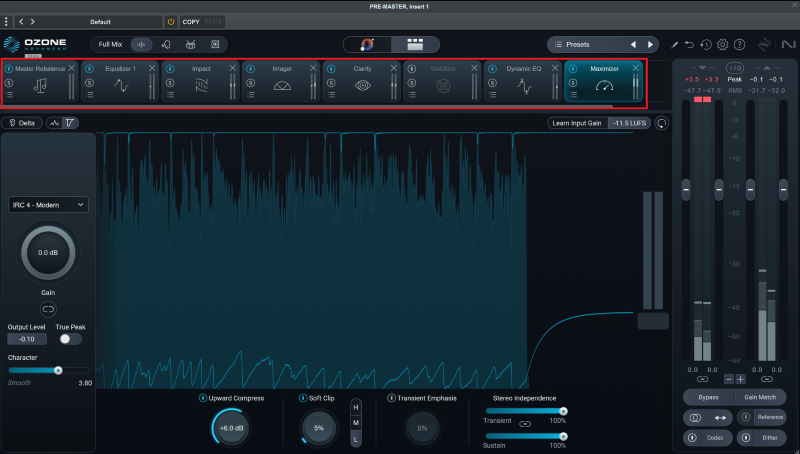The image size is (800, 454).
Task: Toggle Upward Compress power button
Action: pyautogui.click(x=203, y=398)
